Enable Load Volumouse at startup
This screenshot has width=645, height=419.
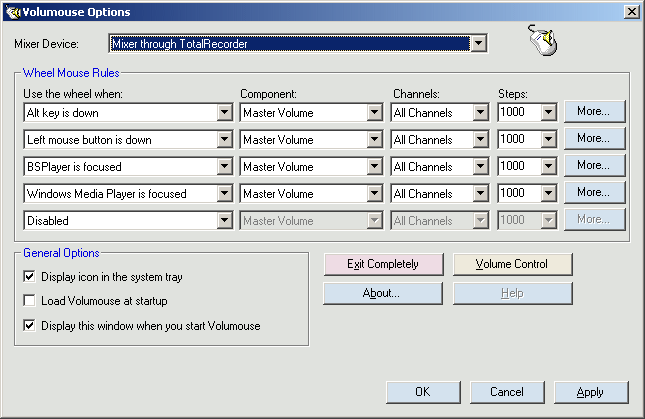[x=30, y=300]
